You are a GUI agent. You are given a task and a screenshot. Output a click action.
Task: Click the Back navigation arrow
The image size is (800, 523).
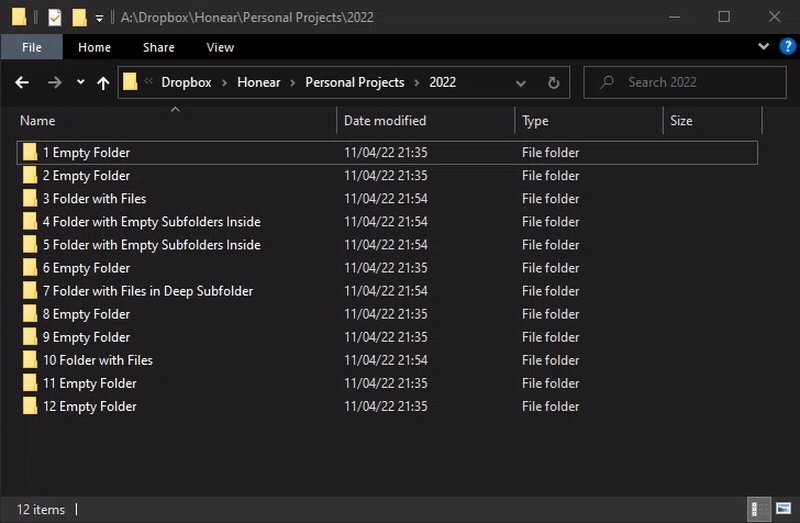tap(22, 83)
